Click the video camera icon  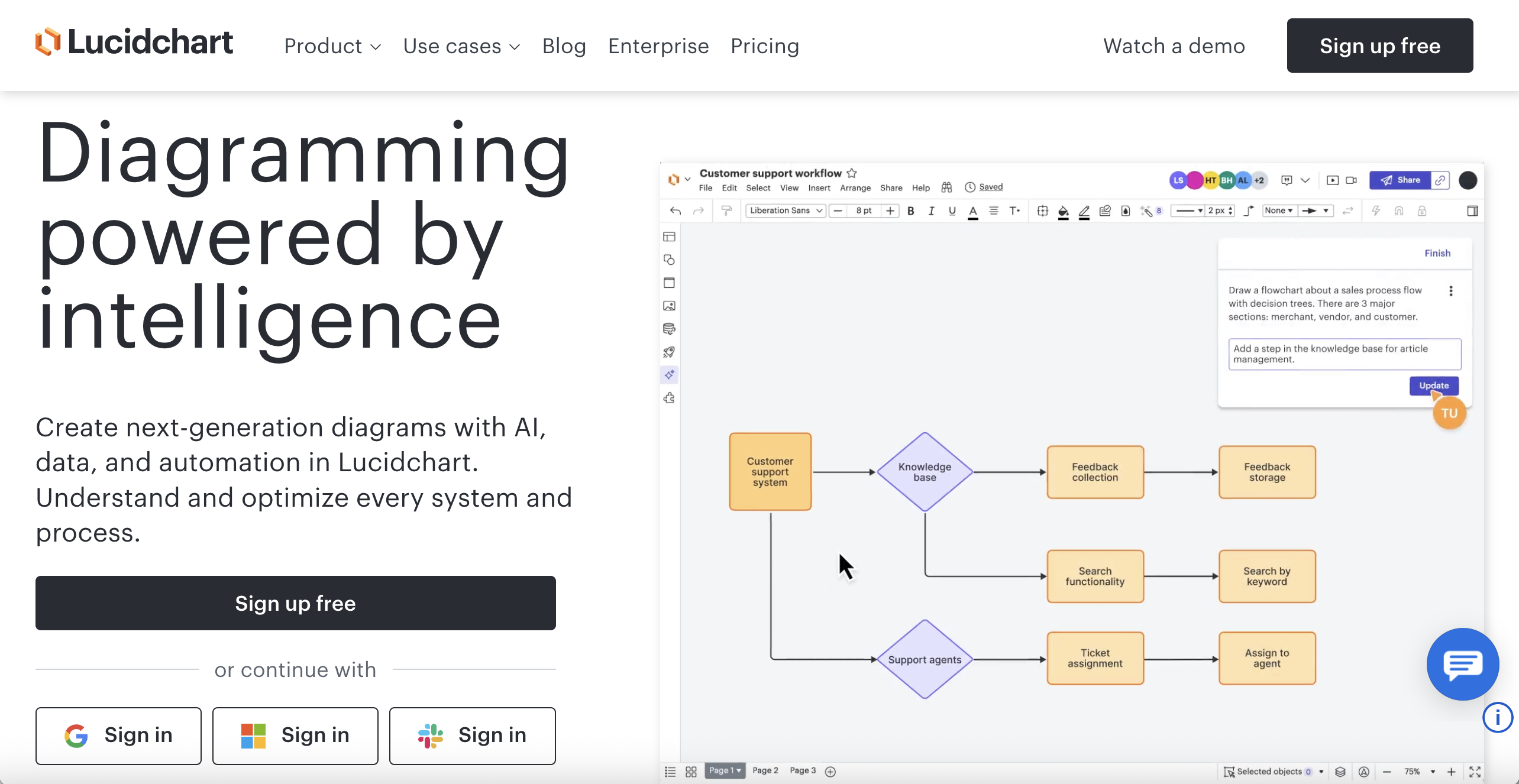tap(1352, 180)
